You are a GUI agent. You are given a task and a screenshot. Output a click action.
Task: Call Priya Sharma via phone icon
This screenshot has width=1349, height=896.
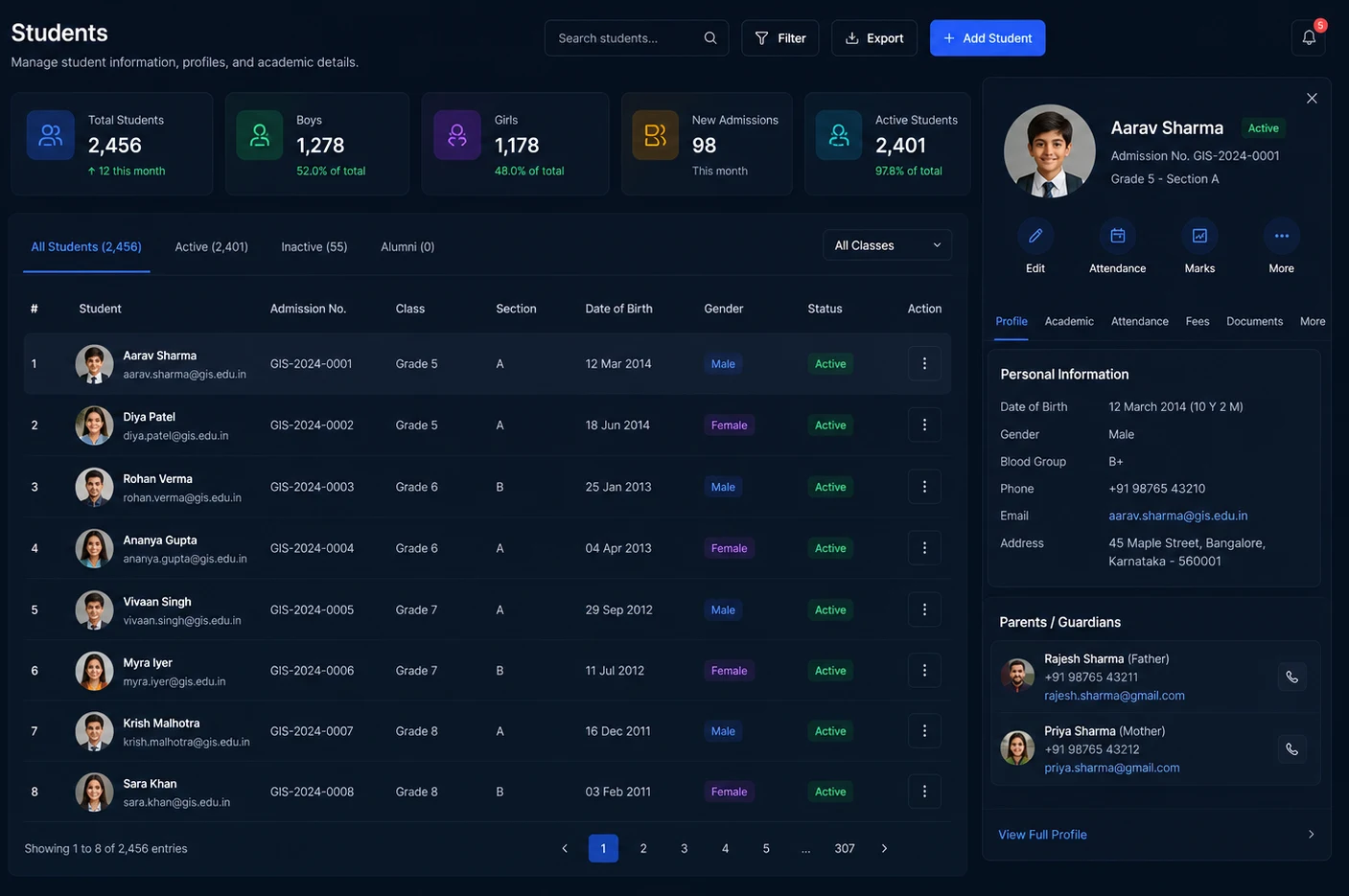pyautogui.click(x=1292, y=749)
